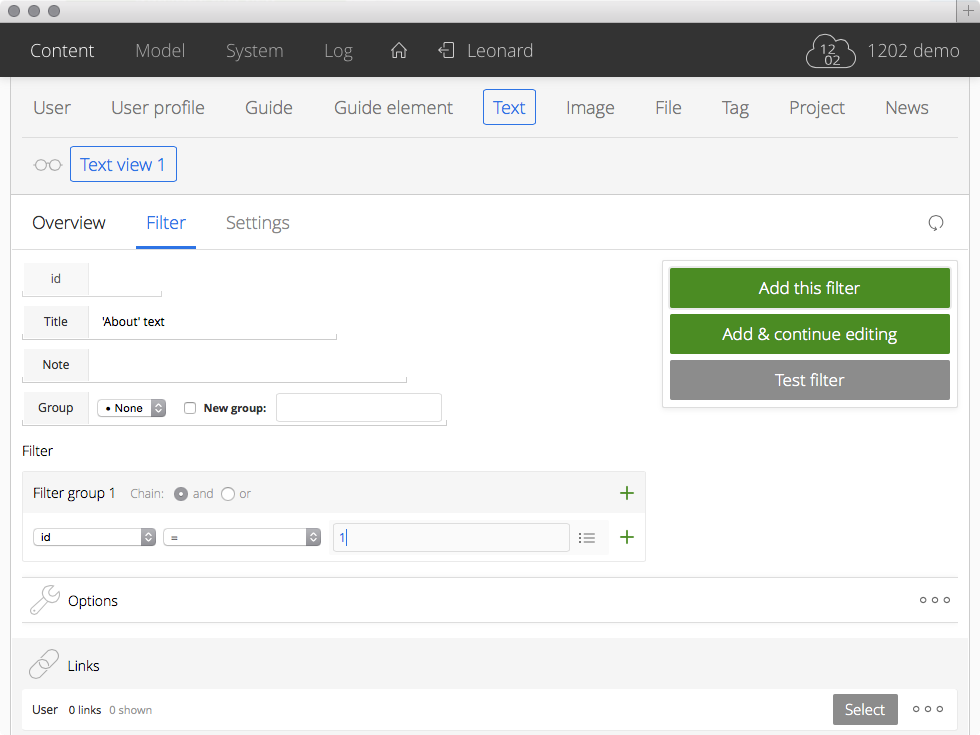The height and width of the screenshot is (735, 980).
Task: Click the green plus in Filter group 1 header
Action: 627,493
